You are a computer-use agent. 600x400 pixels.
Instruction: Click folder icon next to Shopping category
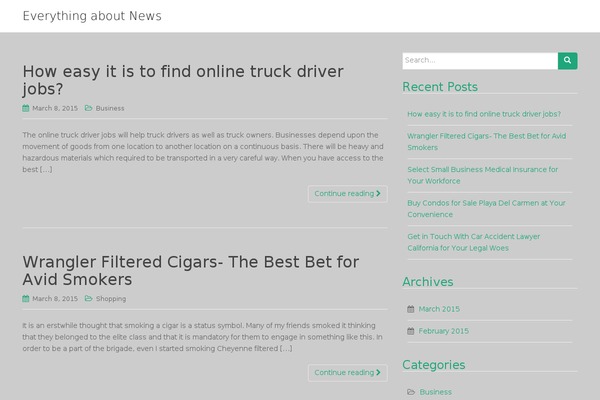coord(88,299)
